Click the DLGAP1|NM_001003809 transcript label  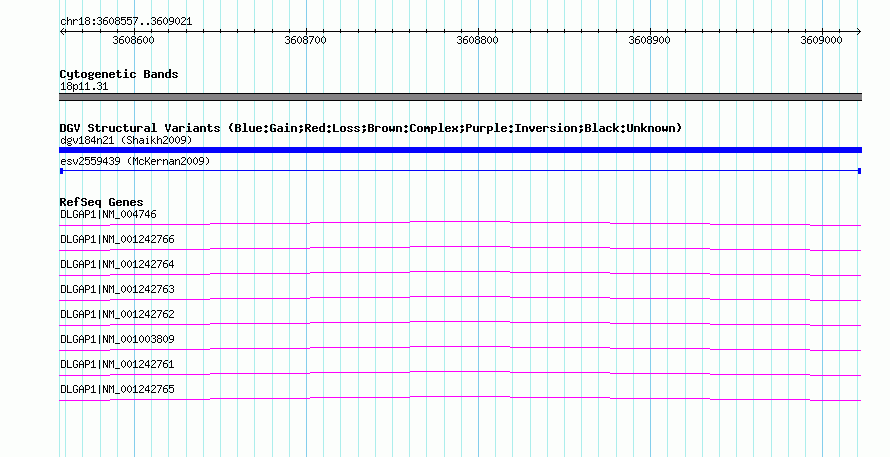(x=117, y=339)
